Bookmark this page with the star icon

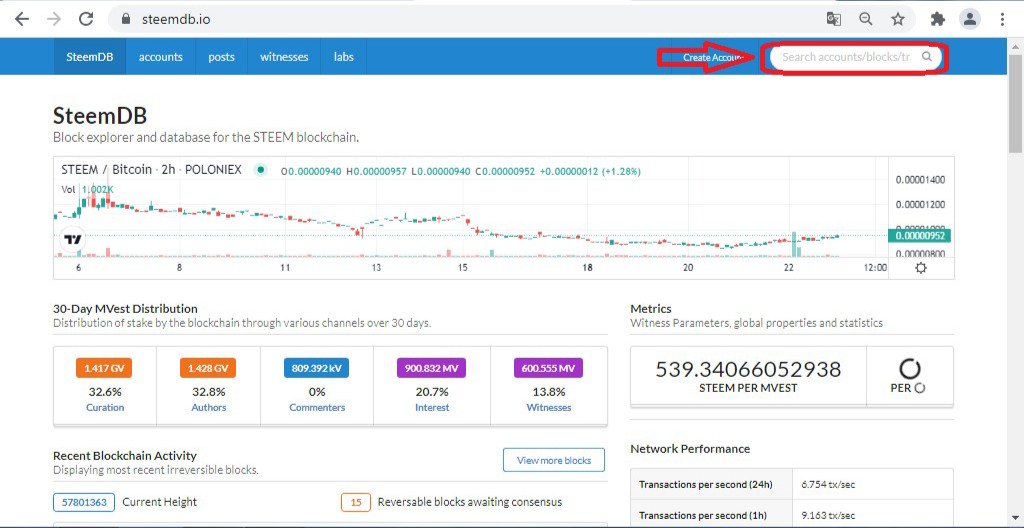898,19
